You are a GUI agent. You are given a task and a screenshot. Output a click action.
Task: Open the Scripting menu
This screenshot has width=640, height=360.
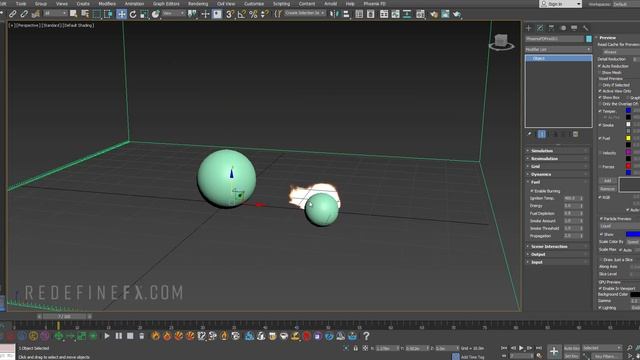tap(281, 4)
